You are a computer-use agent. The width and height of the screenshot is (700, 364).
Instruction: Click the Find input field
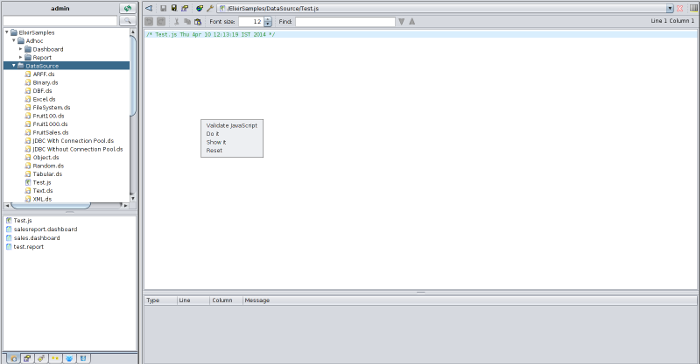(345, 21)
